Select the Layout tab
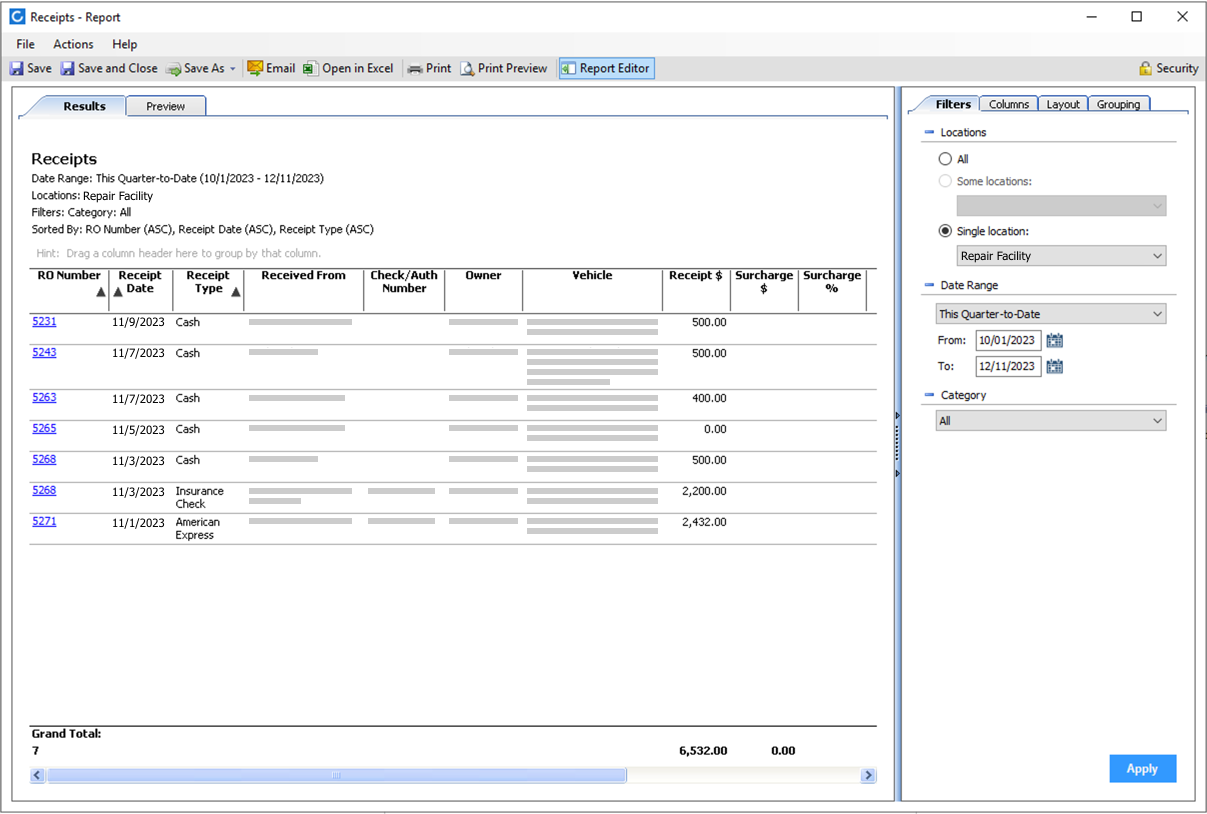Viewport: 1207px width, 814px height. (x=1063, y=104)
